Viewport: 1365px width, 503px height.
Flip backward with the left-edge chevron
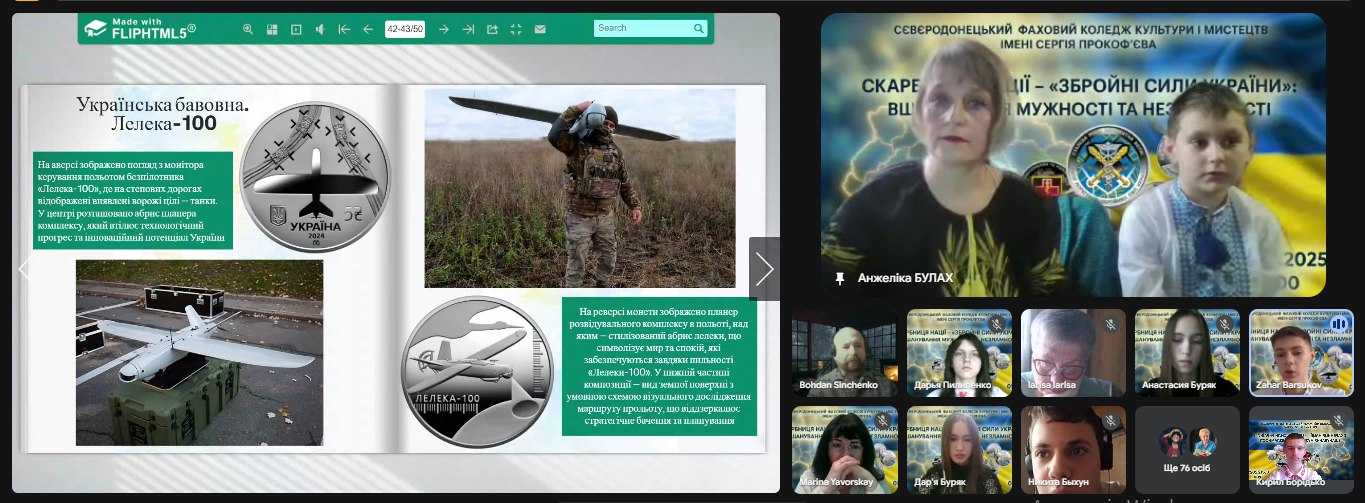coord(25,269)
